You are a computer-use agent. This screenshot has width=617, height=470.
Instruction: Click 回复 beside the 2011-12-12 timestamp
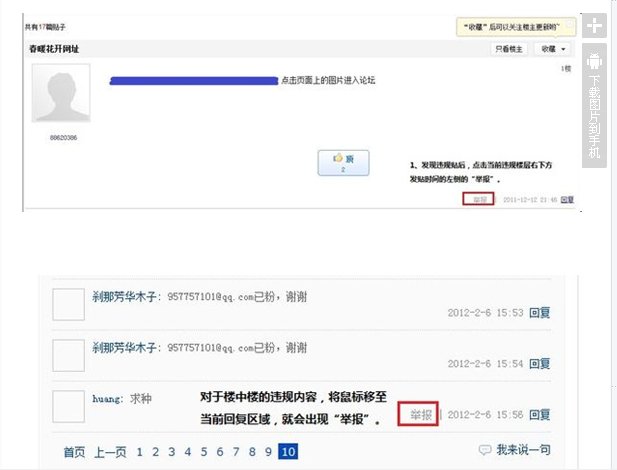[567, 200]
